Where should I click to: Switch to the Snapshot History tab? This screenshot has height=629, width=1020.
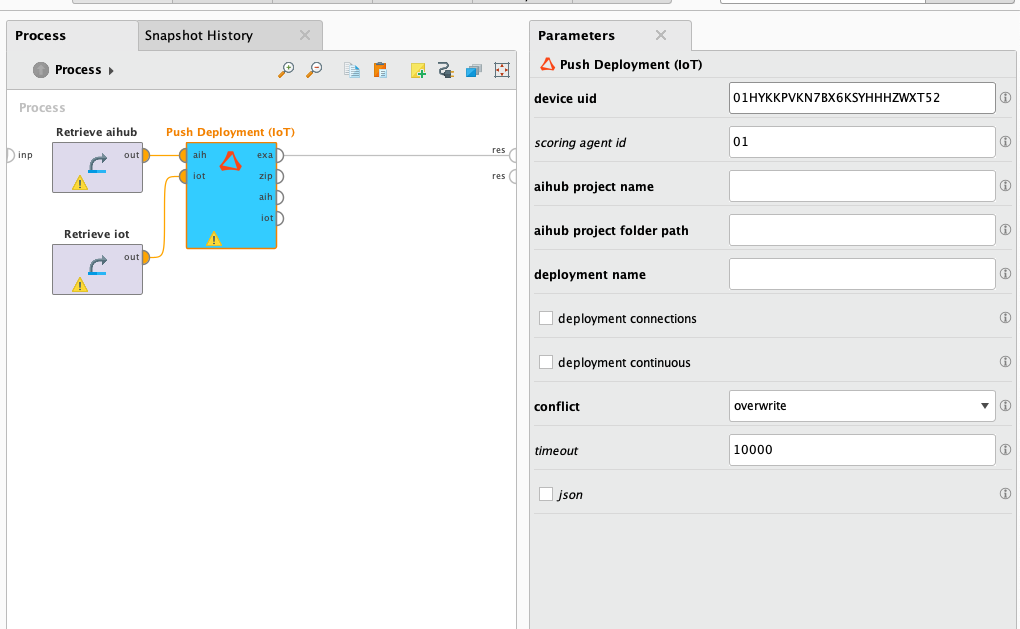199,35
